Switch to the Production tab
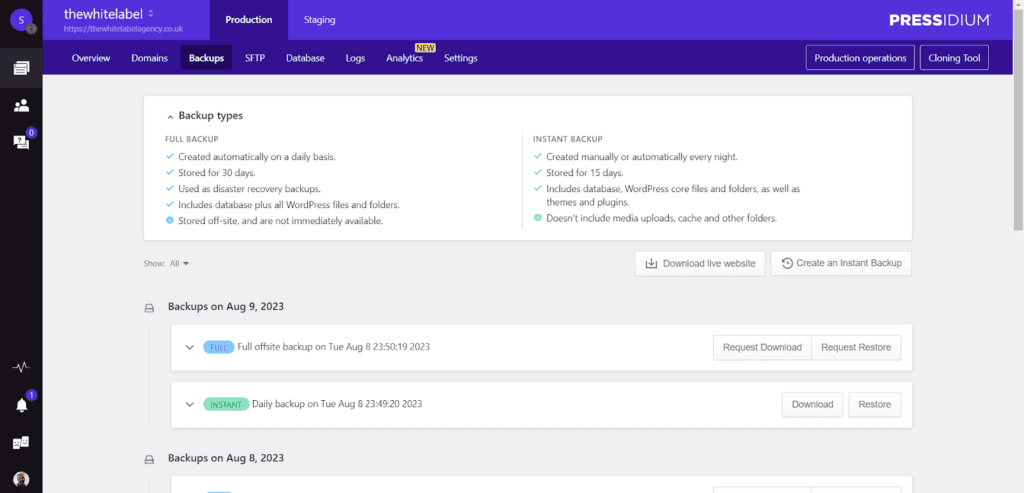1024x493 pixels. click(x=249, y=20)
